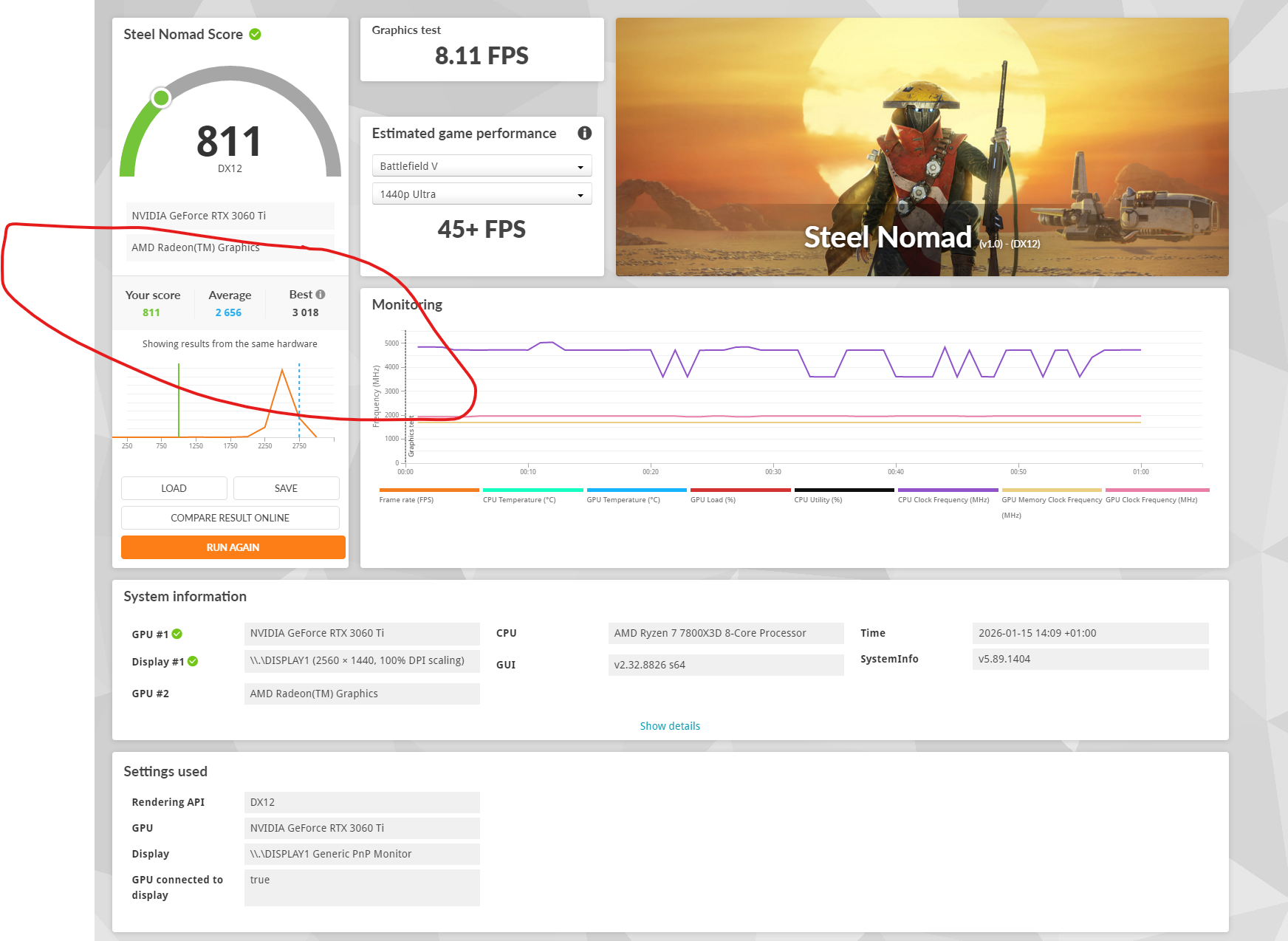Click the average score value 2 656

[228, 312]
